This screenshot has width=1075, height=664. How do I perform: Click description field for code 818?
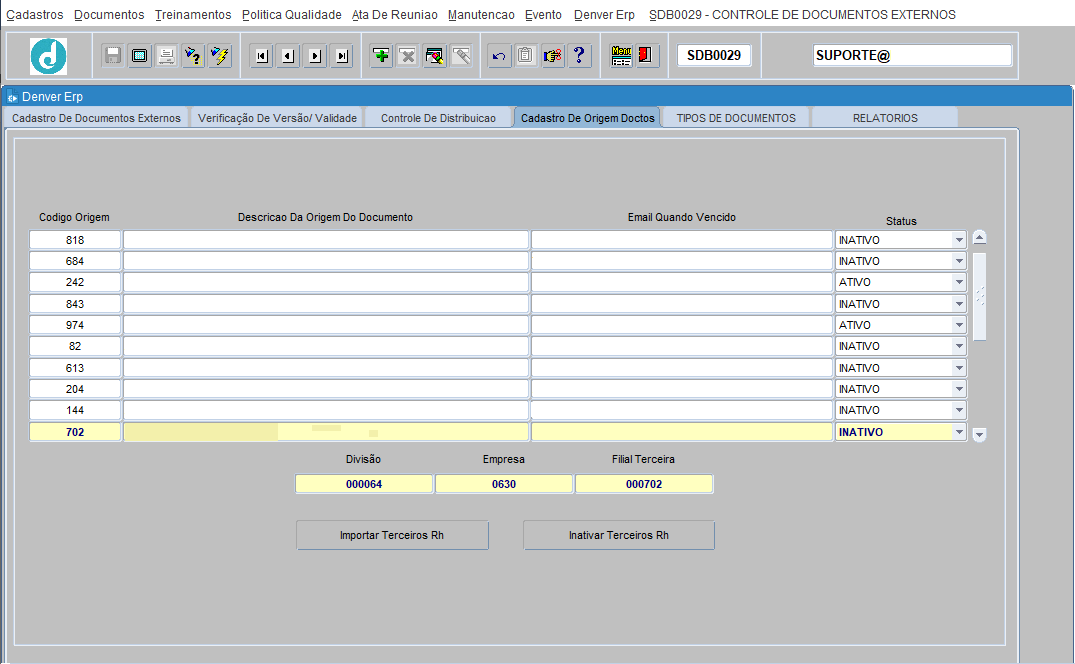pyautogui.click(x=326, y=240)
